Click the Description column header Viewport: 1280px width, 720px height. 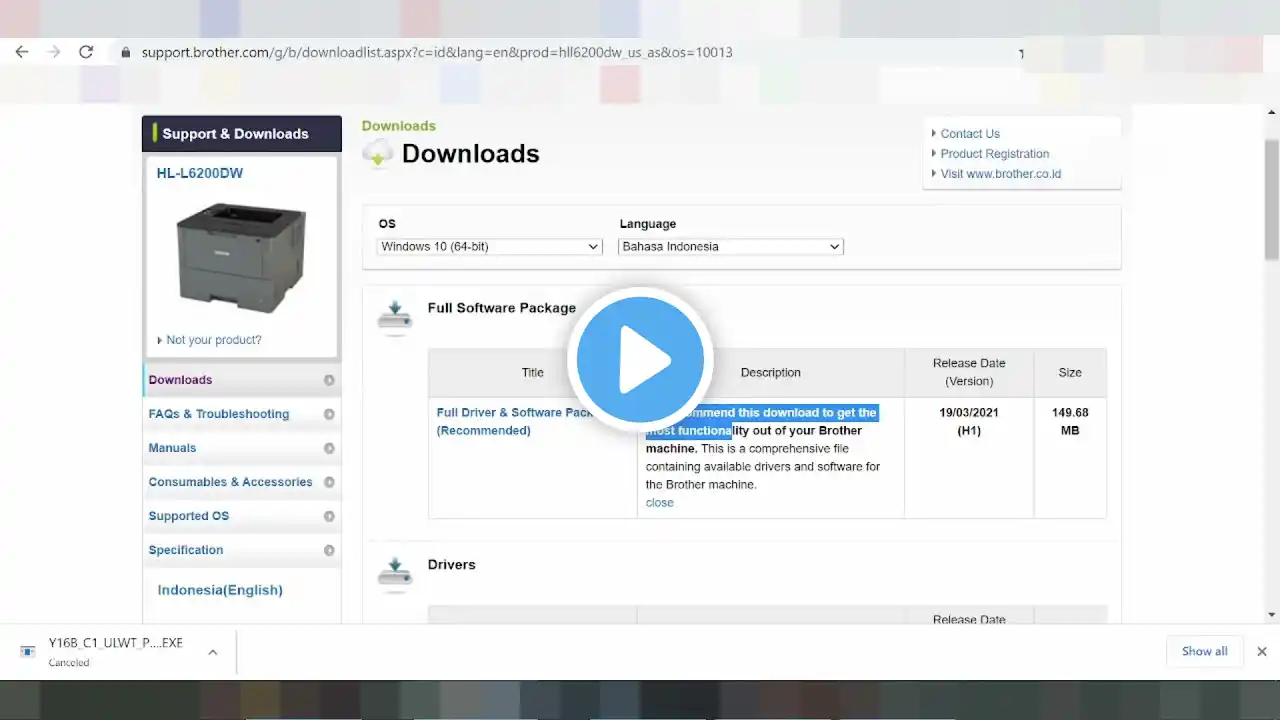click(x=771, y=372)
